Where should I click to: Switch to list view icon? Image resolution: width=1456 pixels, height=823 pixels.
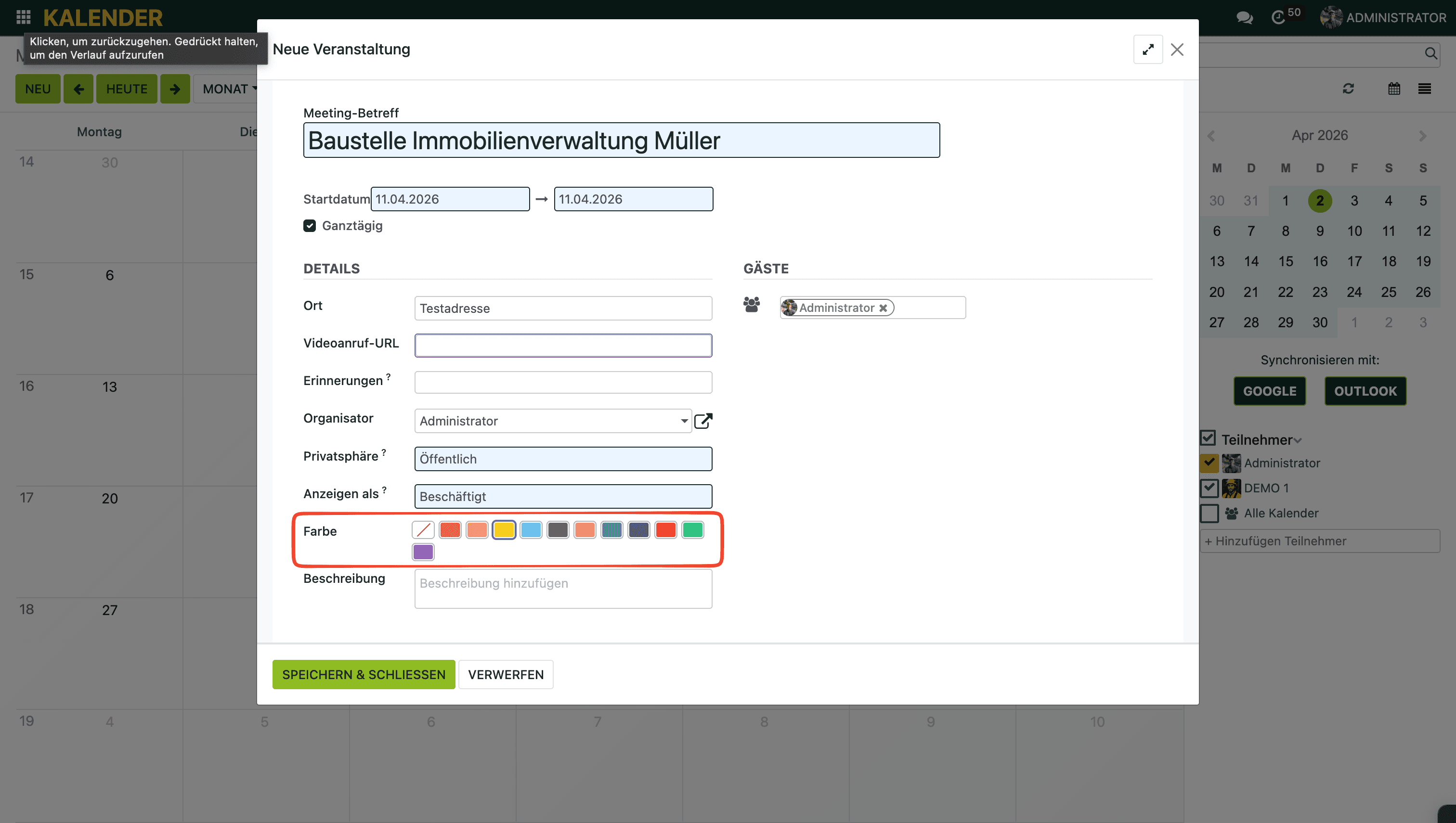pos(1424,89)
